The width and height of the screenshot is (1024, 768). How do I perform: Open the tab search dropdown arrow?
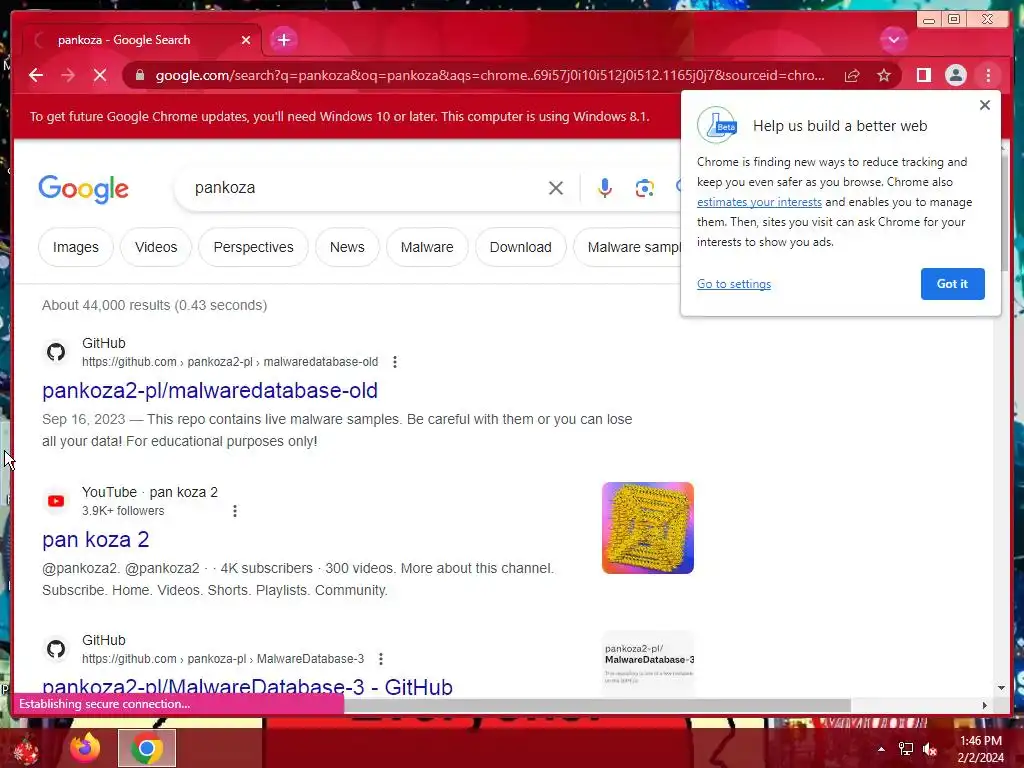coord(893,40)
